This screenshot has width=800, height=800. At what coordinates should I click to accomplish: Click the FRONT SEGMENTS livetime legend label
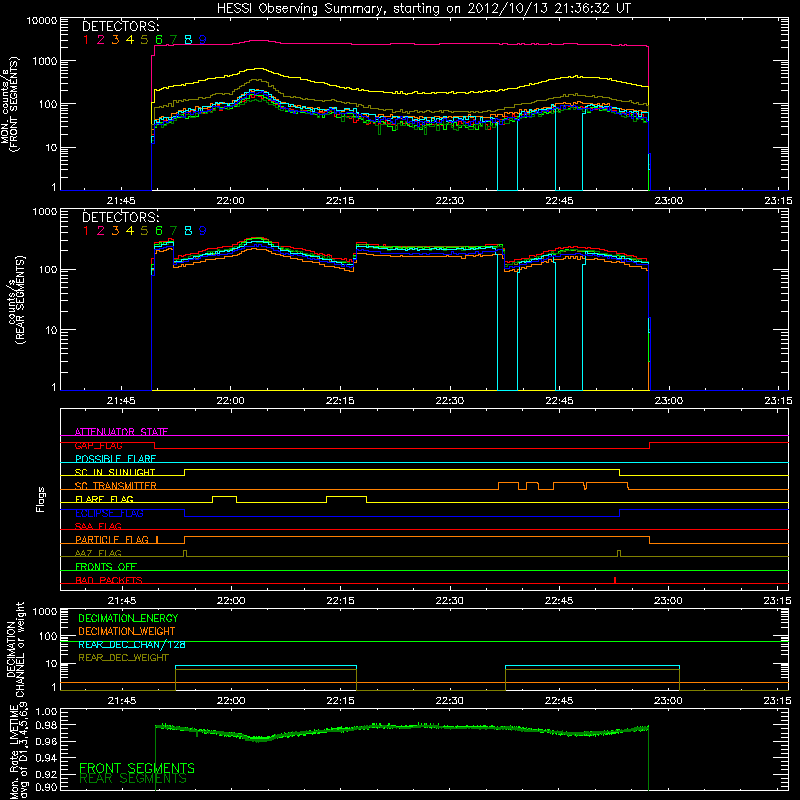137,768
